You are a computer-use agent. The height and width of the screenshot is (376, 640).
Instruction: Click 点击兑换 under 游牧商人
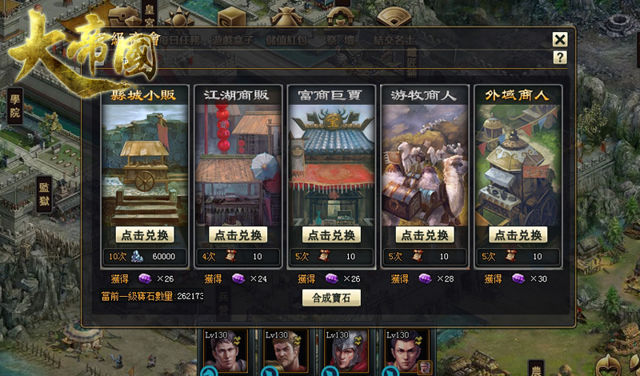click(x=425, y=235)
